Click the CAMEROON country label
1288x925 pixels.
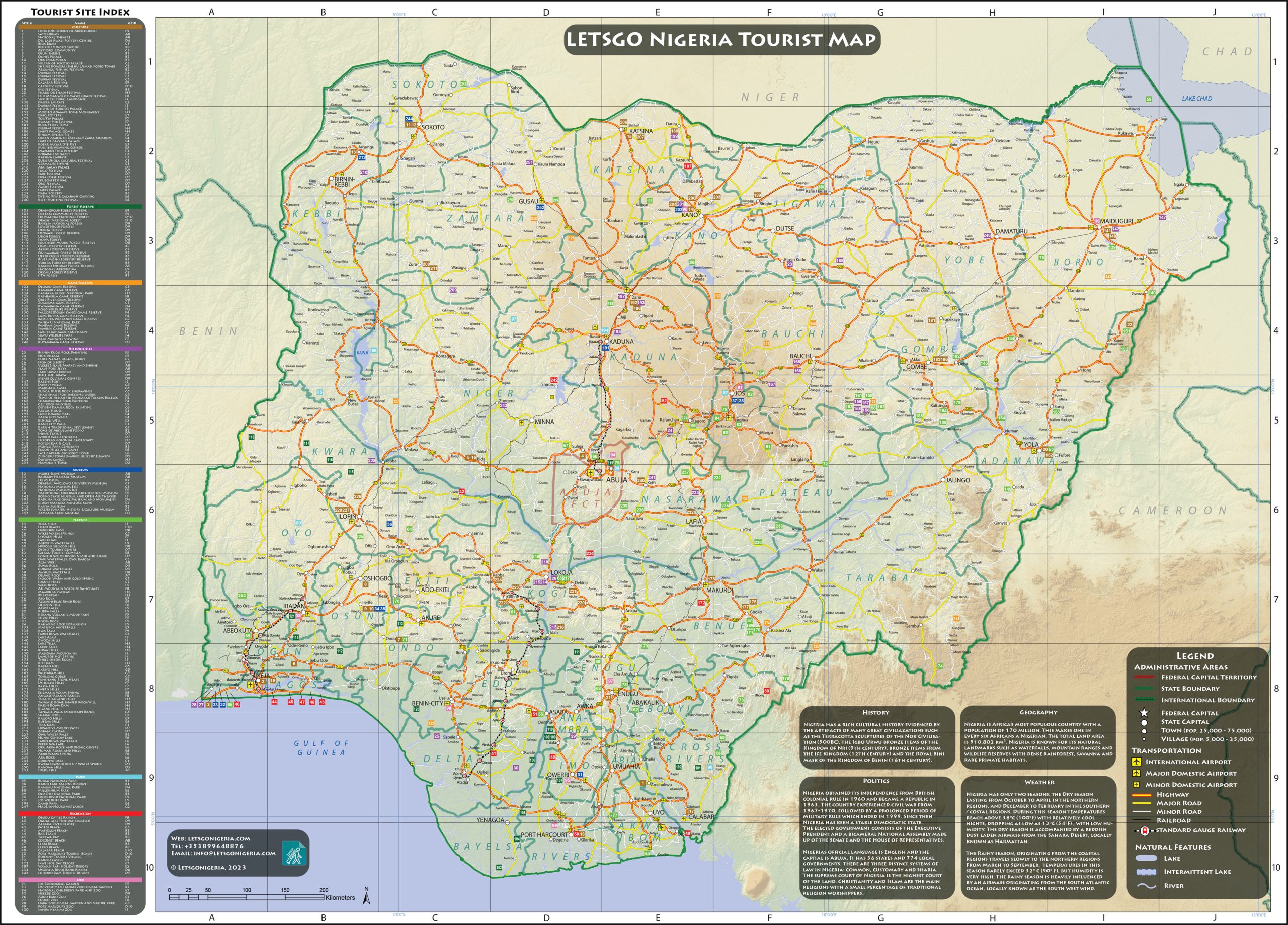[x=1173, y=511]
